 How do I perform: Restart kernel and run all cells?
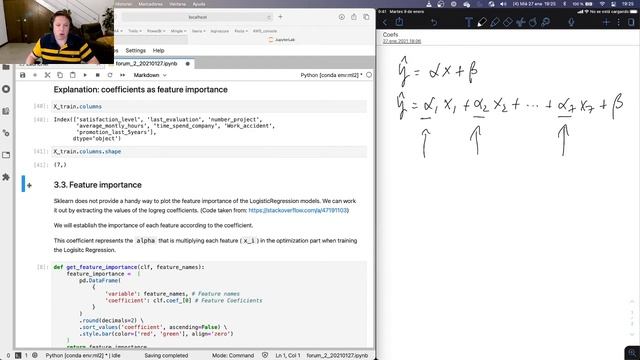[x=122, y=75]
